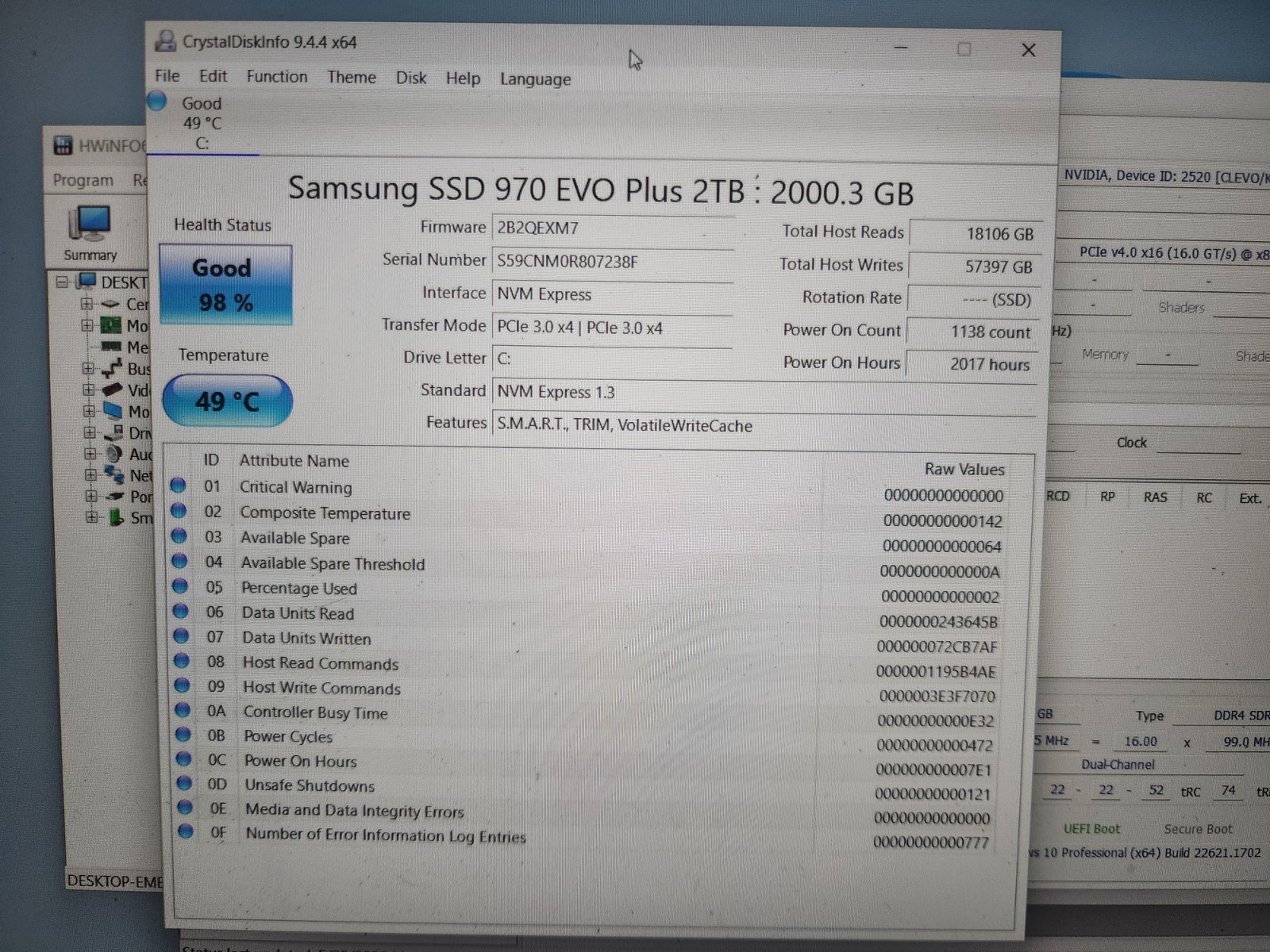The image size is (1270, 952).
Task: Expand the Sm node in HWiNFO tree
Action: pos(92,517)
